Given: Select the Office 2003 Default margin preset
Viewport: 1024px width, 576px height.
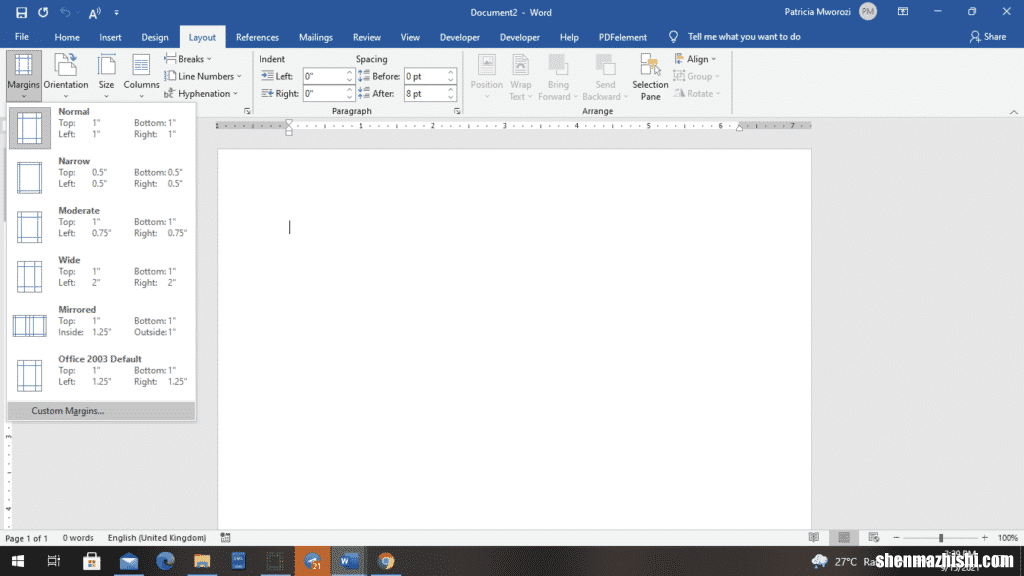Looking at the screenshot, I should pos(101,375).
